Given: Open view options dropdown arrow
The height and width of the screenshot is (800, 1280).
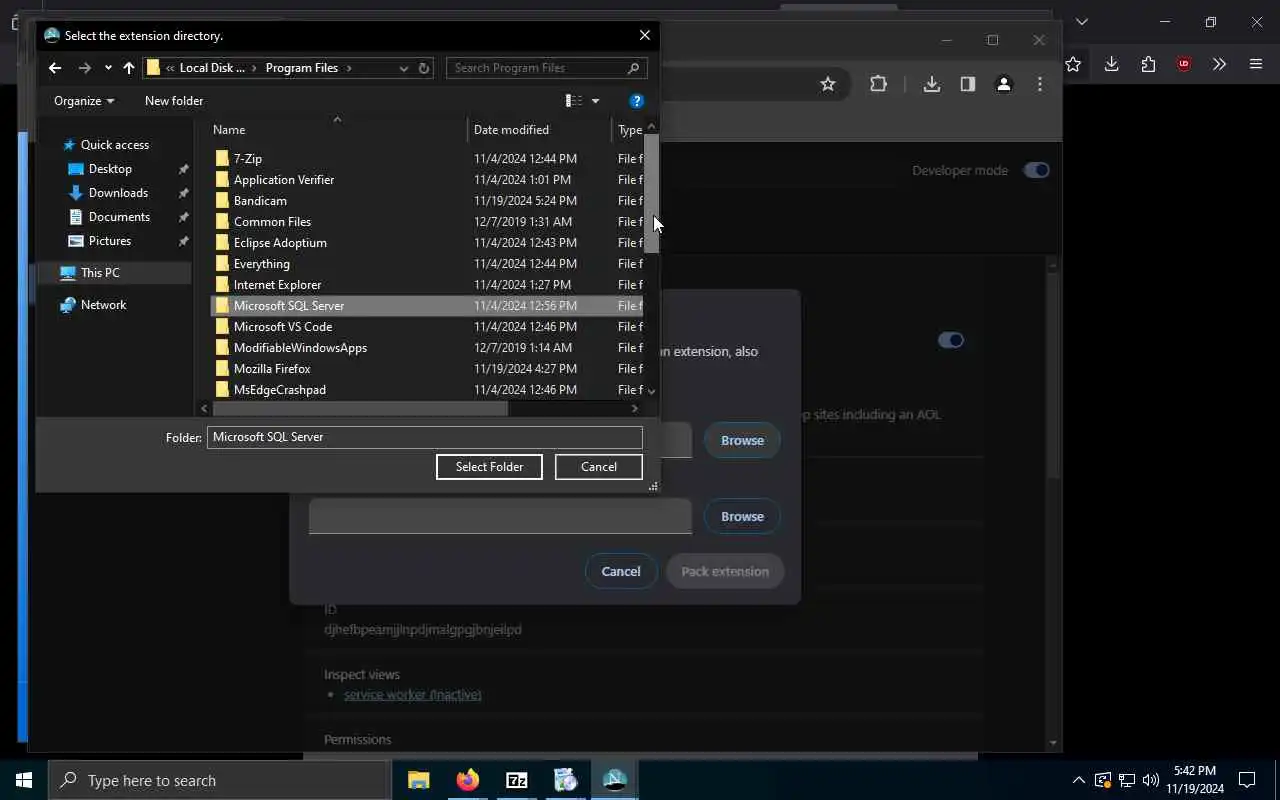Looking at the screenshot, I should point(595,101).
